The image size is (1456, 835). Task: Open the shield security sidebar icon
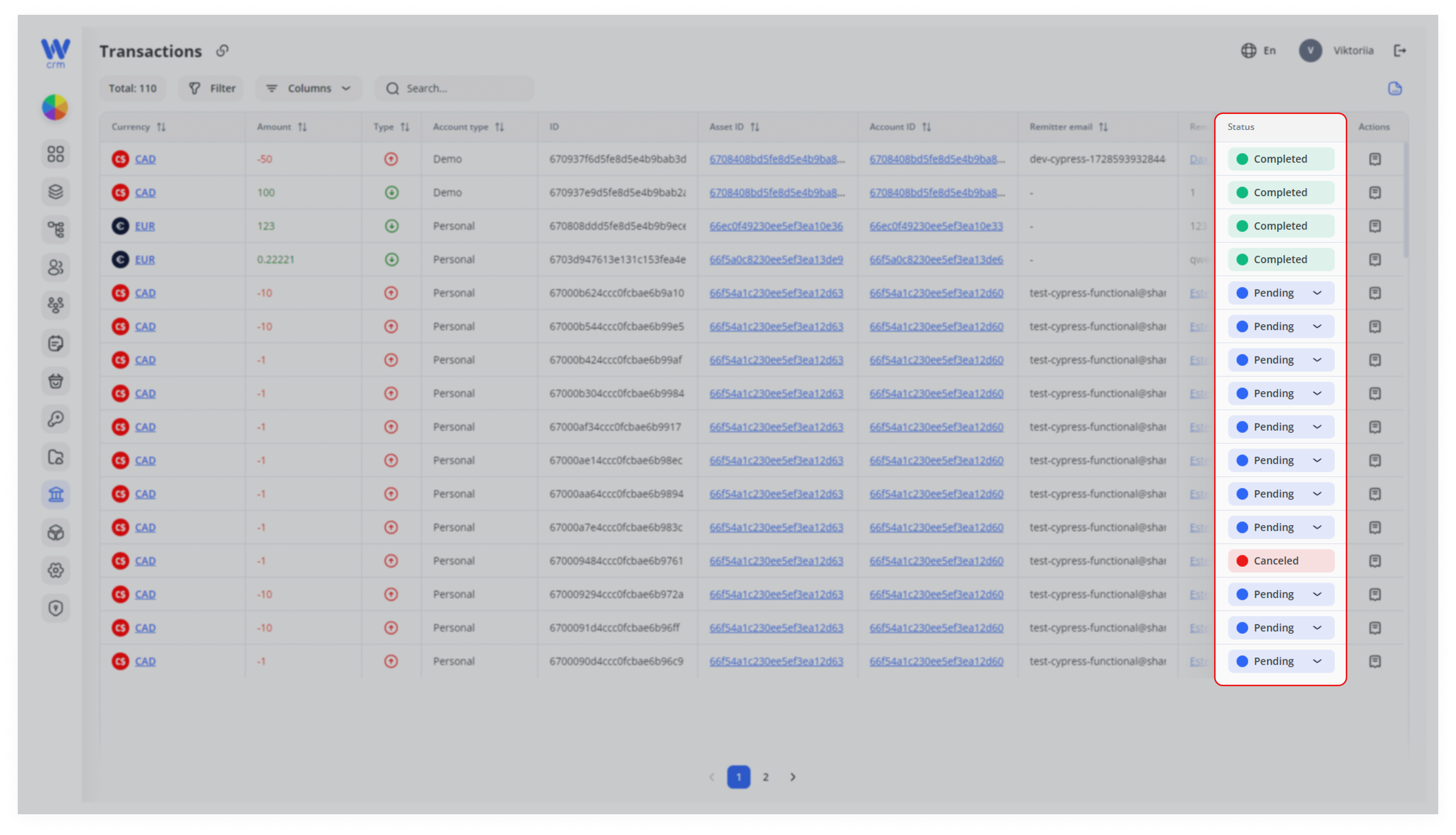(x=55, y=608)
